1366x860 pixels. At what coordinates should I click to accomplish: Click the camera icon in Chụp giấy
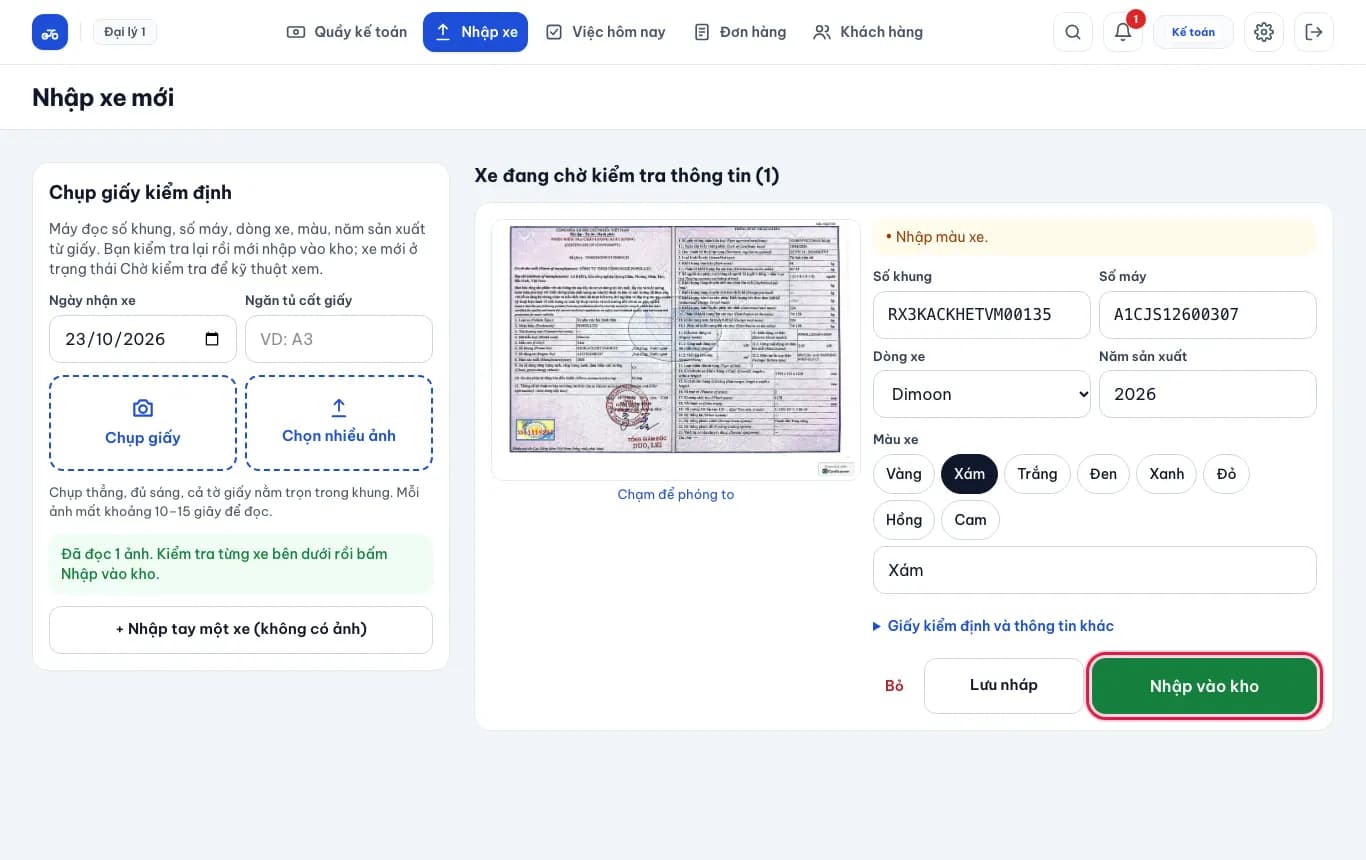pyautogui.click(x=143, y=408)
